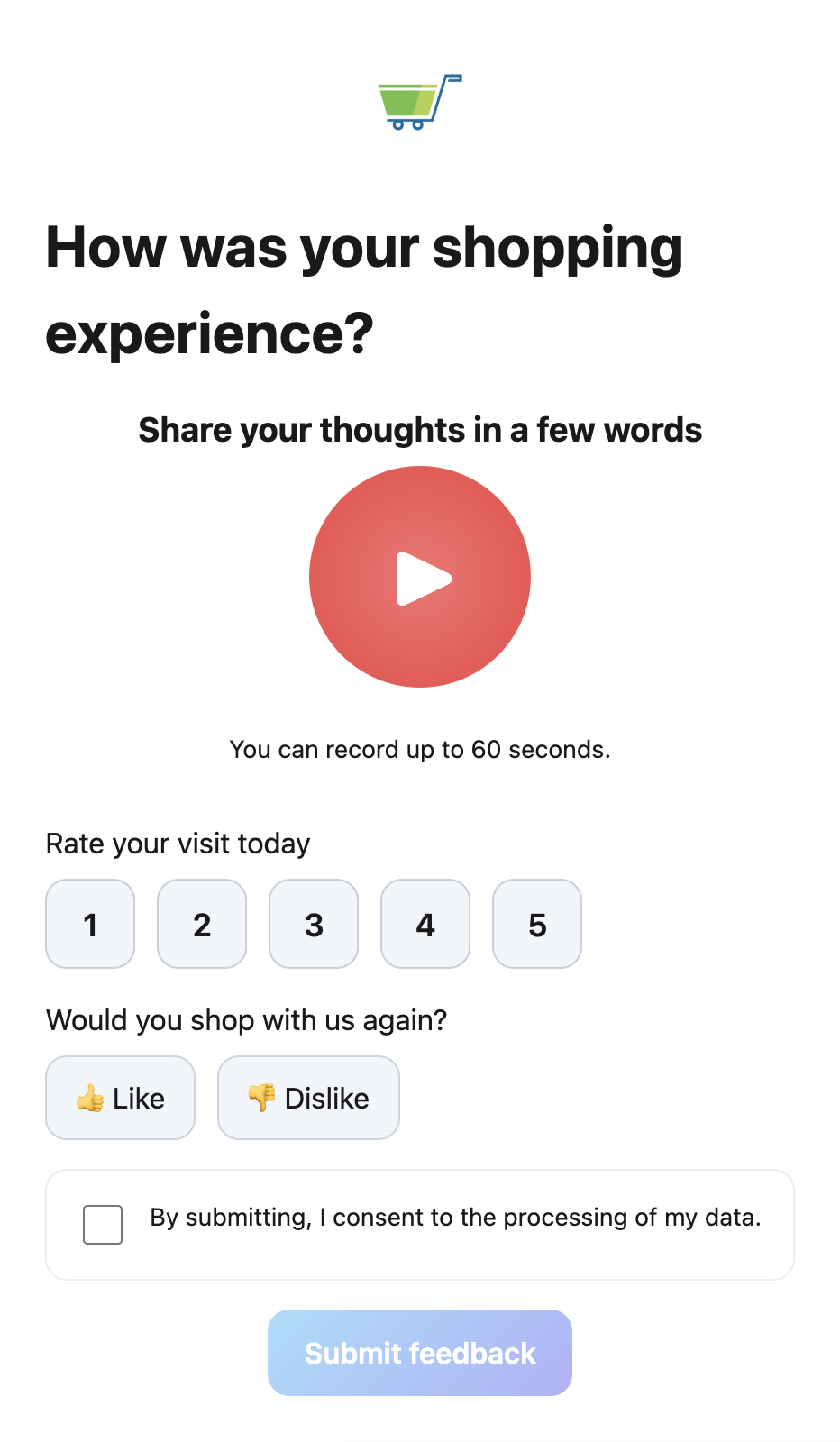The height and width of the screenshot is (1442, 840).
Task: Choose the Dislike button
Action: (308, 1098)
